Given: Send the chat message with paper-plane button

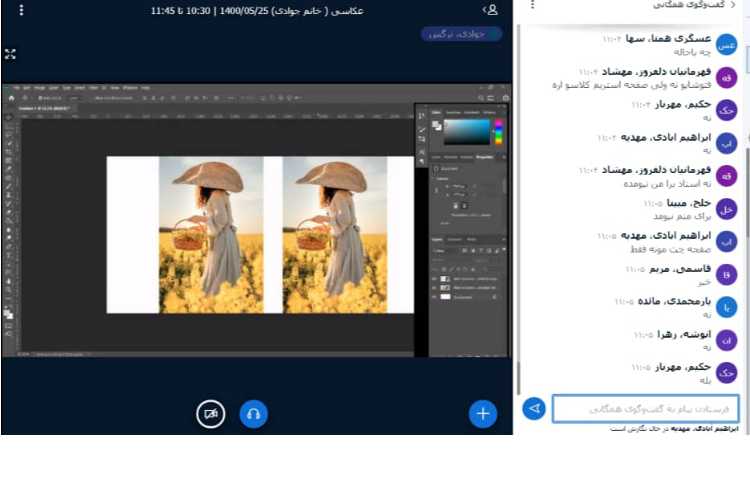Looking at the screenshot, I should click(534, 409).
